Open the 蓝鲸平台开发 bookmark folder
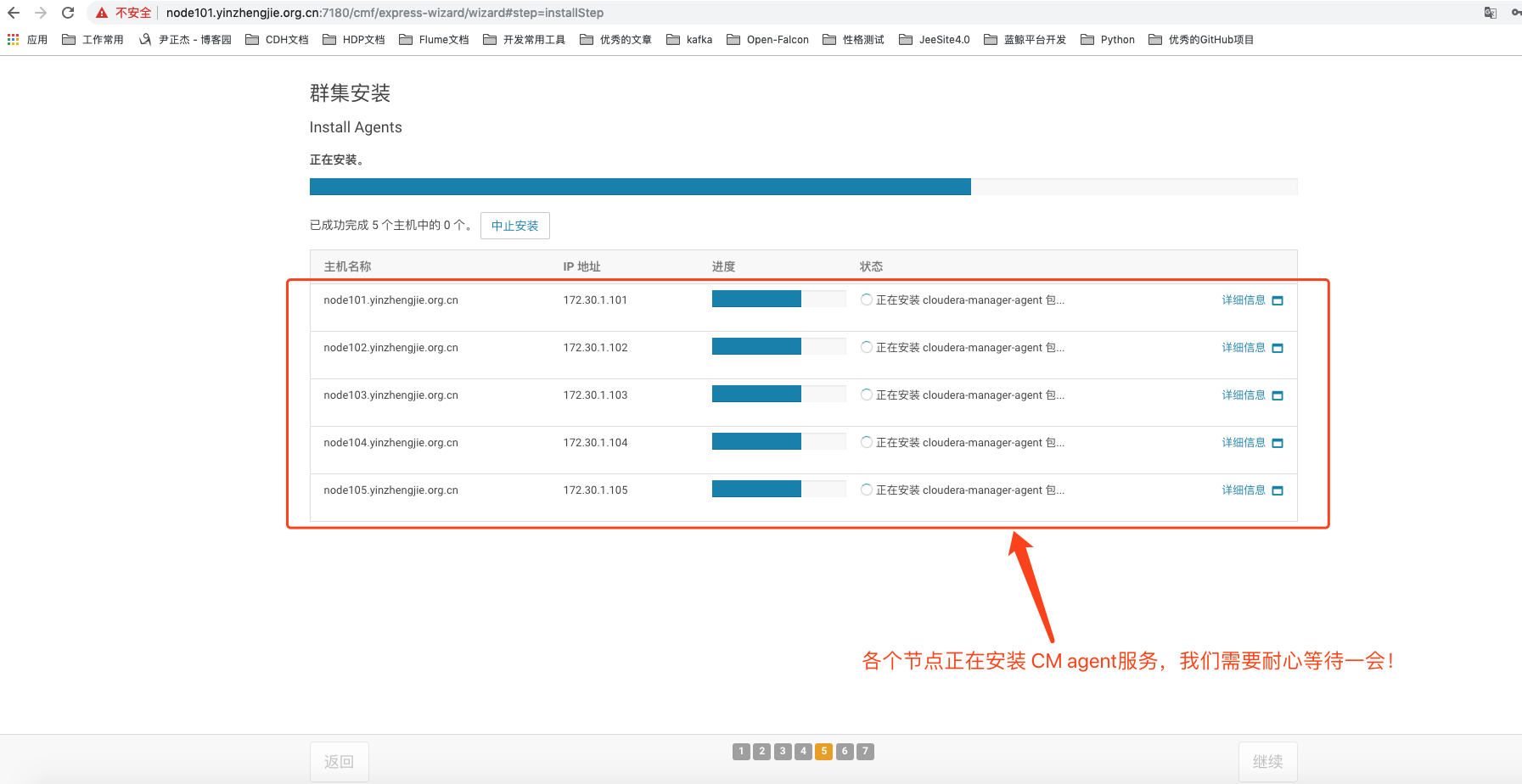 point(1025,39)
